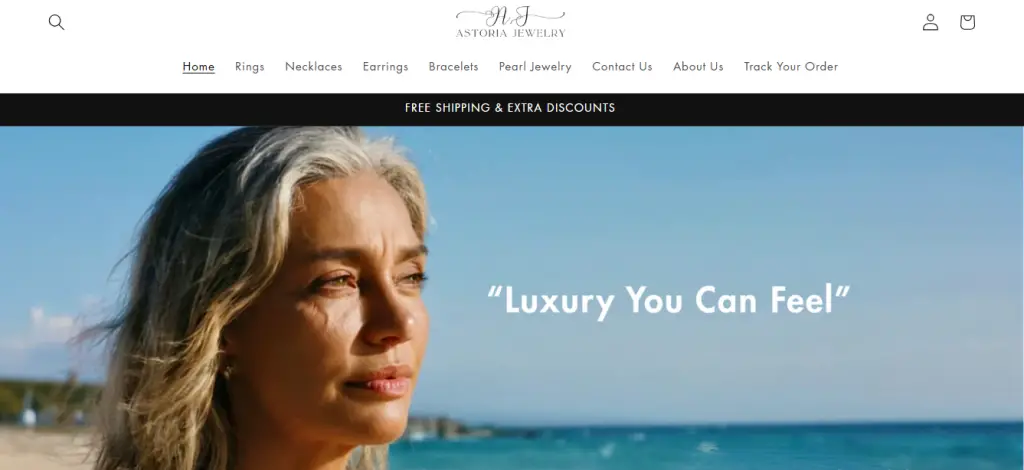The width and height of the screenshot is (1024, 470).
Task: Open the Contact Us page
Action: coord(622,67)
